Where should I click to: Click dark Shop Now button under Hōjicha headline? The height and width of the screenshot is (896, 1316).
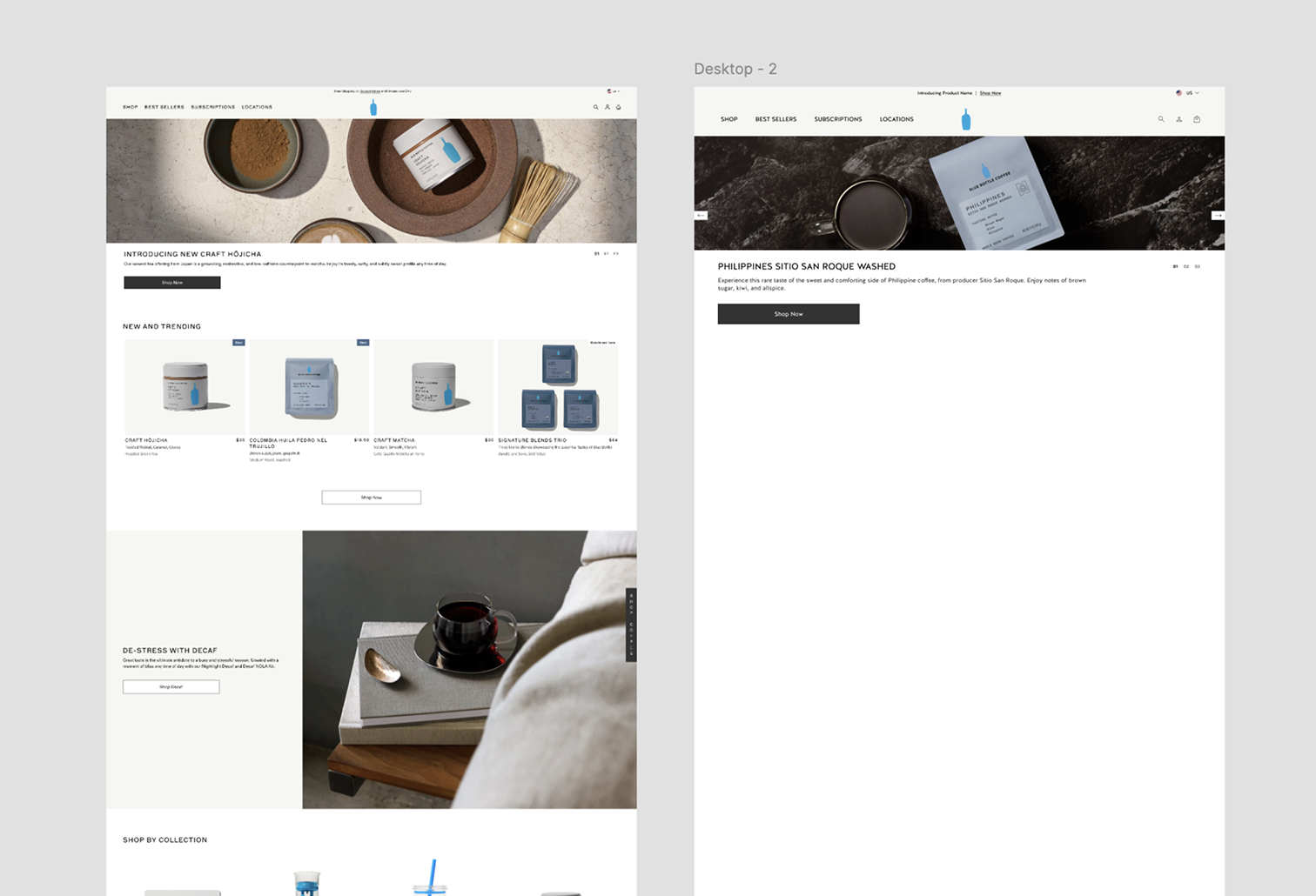[172, 283]
